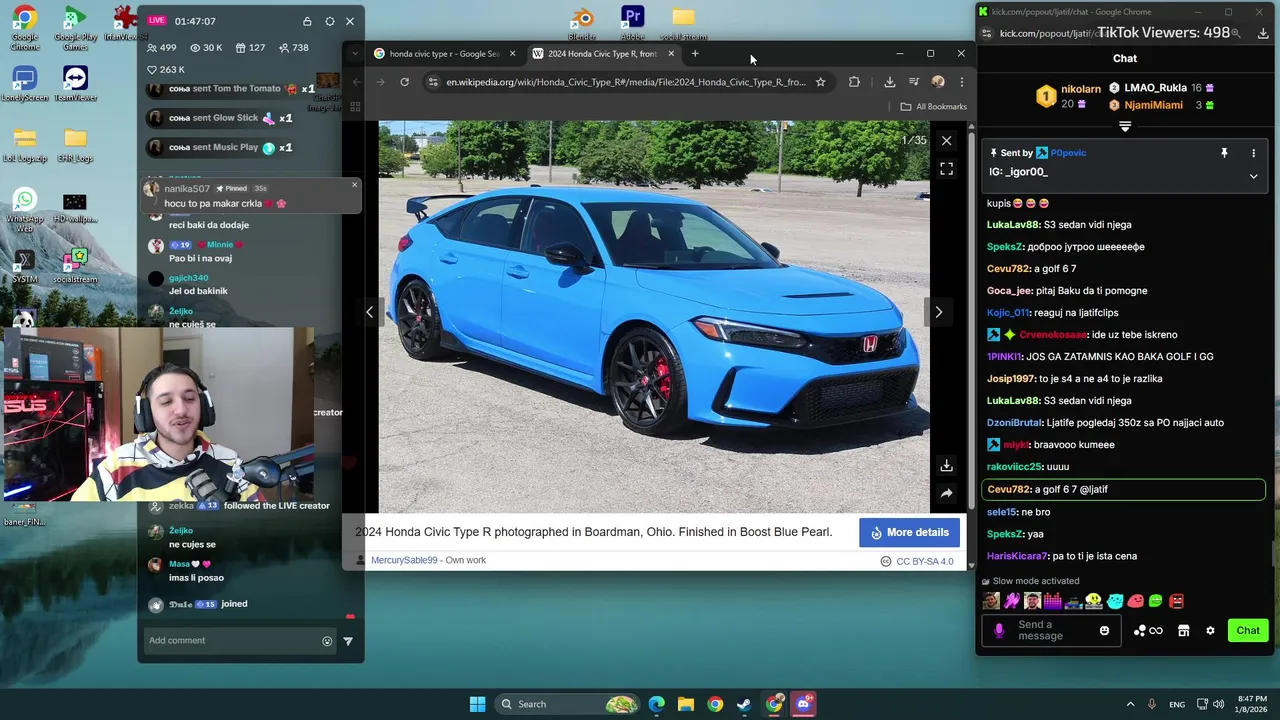This screenshot has width=1280, height=720.
Task: Unpin the message with pin icon
Action: [1224, 153]
